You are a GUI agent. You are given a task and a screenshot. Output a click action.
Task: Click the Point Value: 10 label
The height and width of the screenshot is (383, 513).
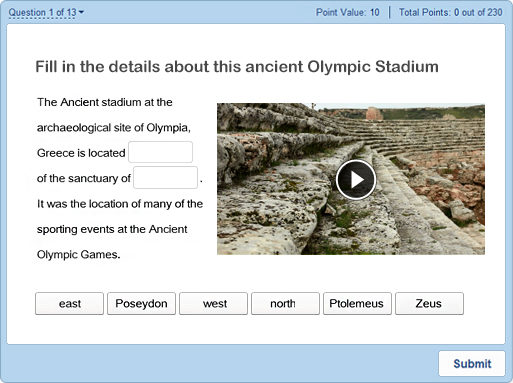[348, 12]
